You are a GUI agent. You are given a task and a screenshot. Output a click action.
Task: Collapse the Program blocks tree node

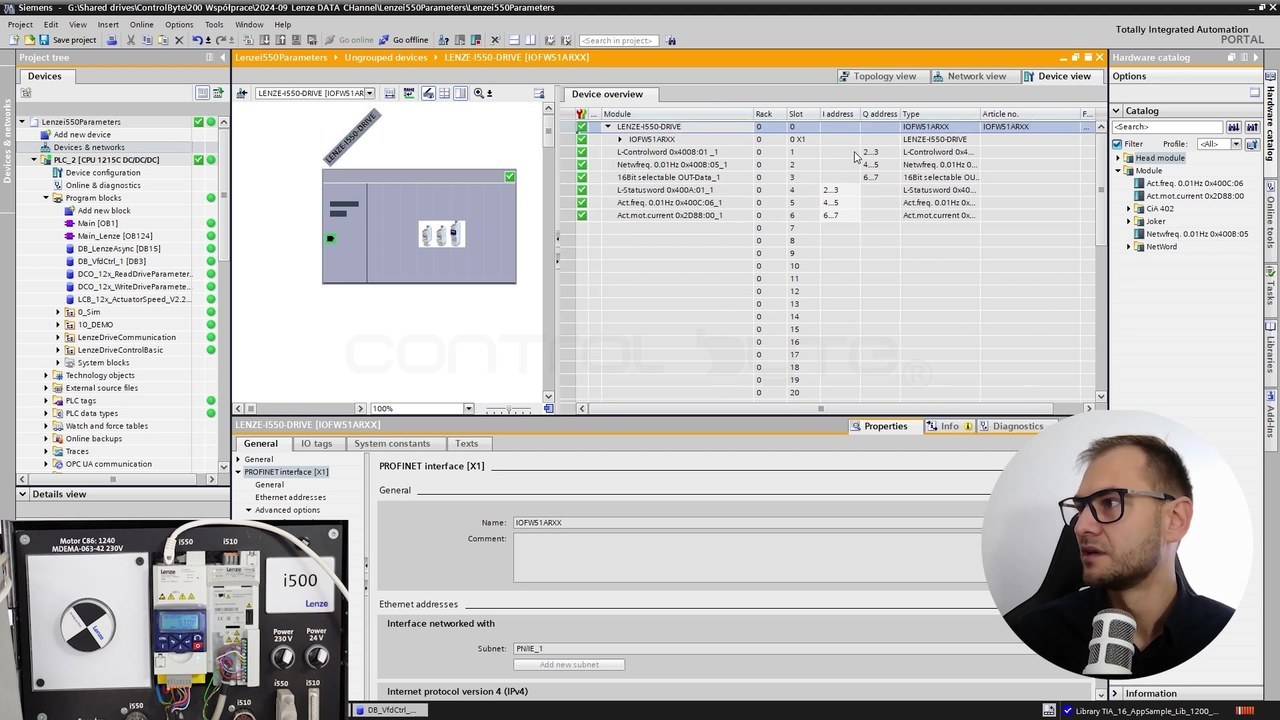click(46, 198)
